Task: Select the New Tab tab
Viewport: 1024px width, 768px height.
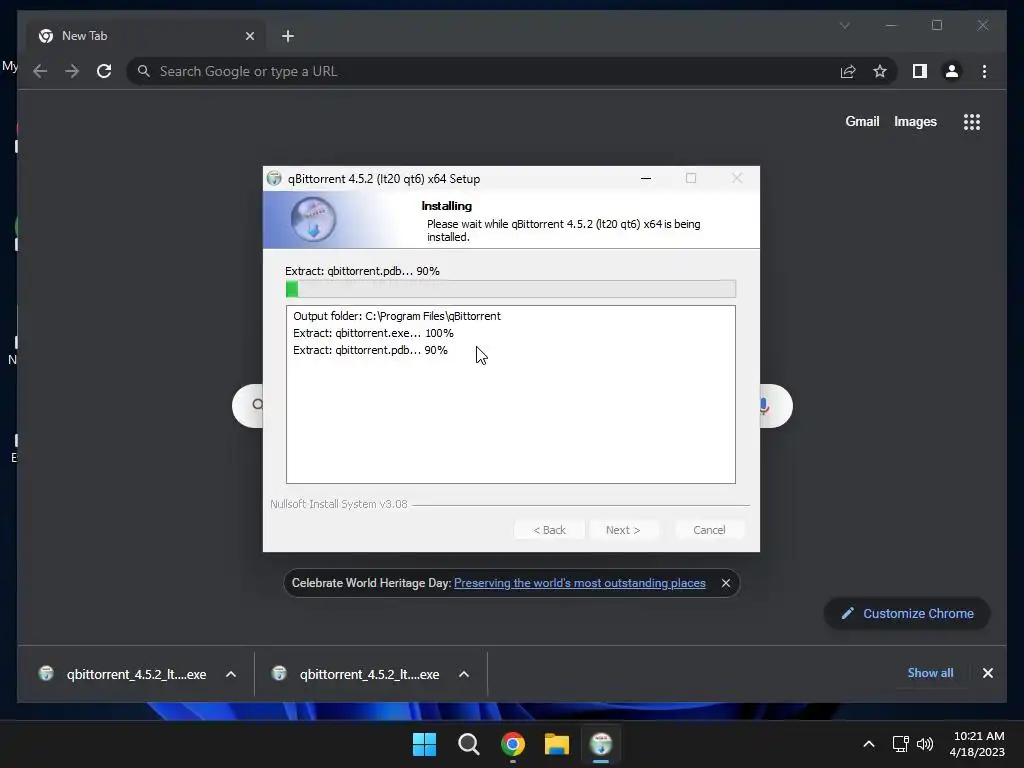Action: 147,36
